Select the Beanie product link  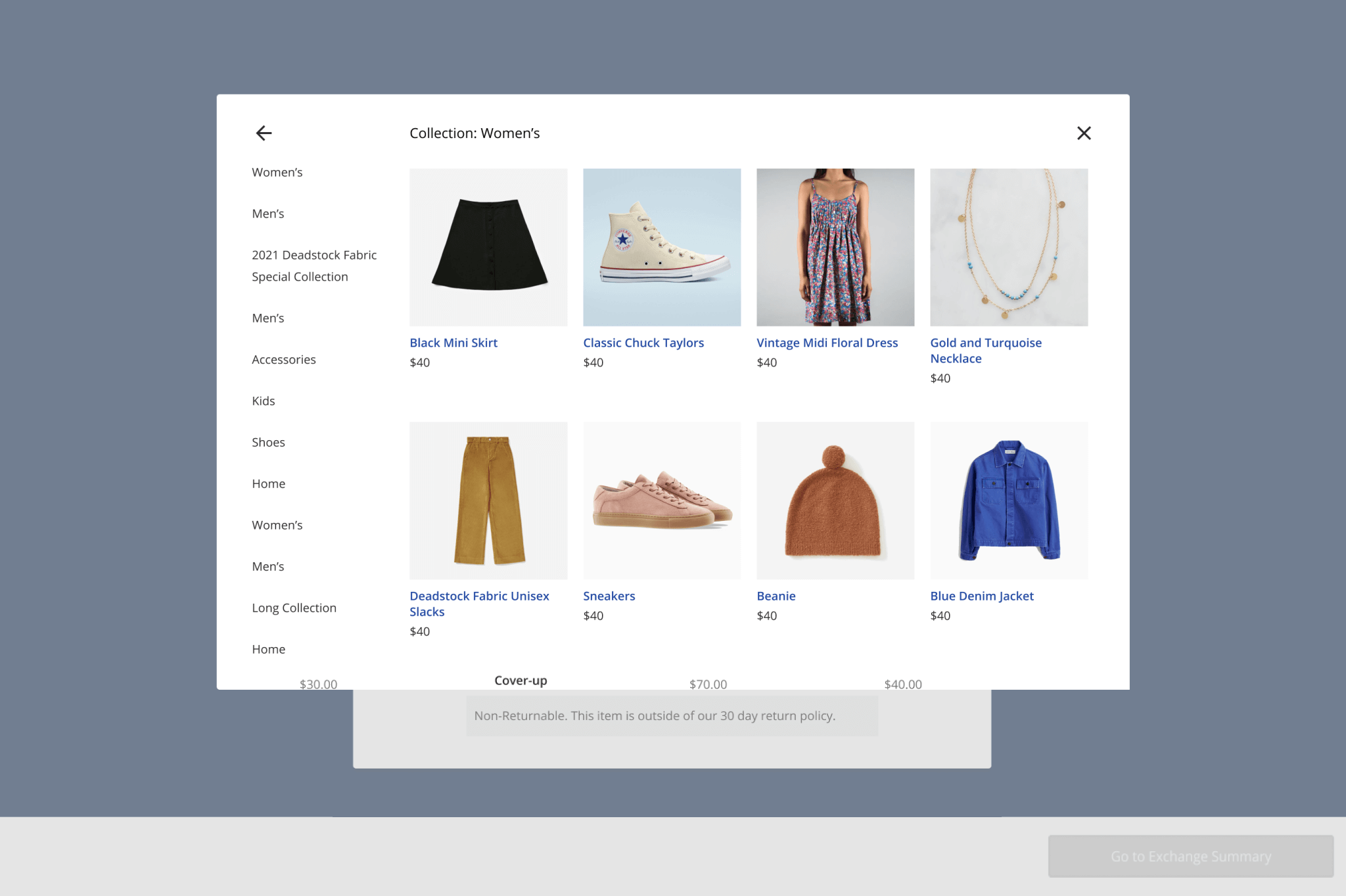776,596
